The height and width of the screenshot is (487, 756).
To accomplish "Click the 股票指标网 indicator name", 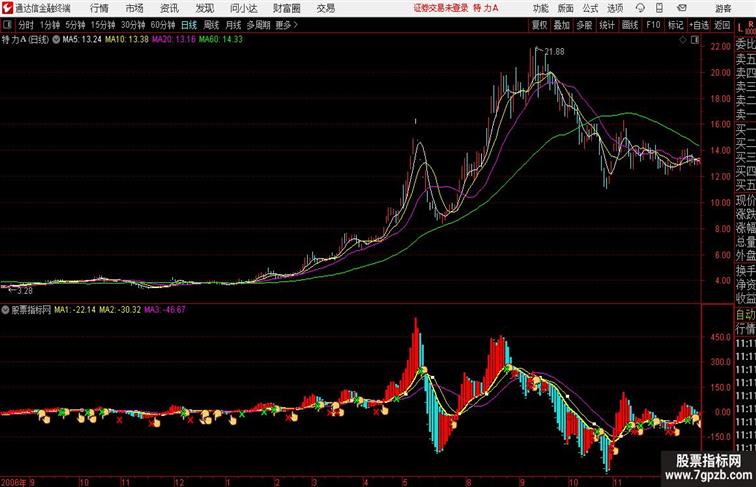I will [x=31, y=310].
